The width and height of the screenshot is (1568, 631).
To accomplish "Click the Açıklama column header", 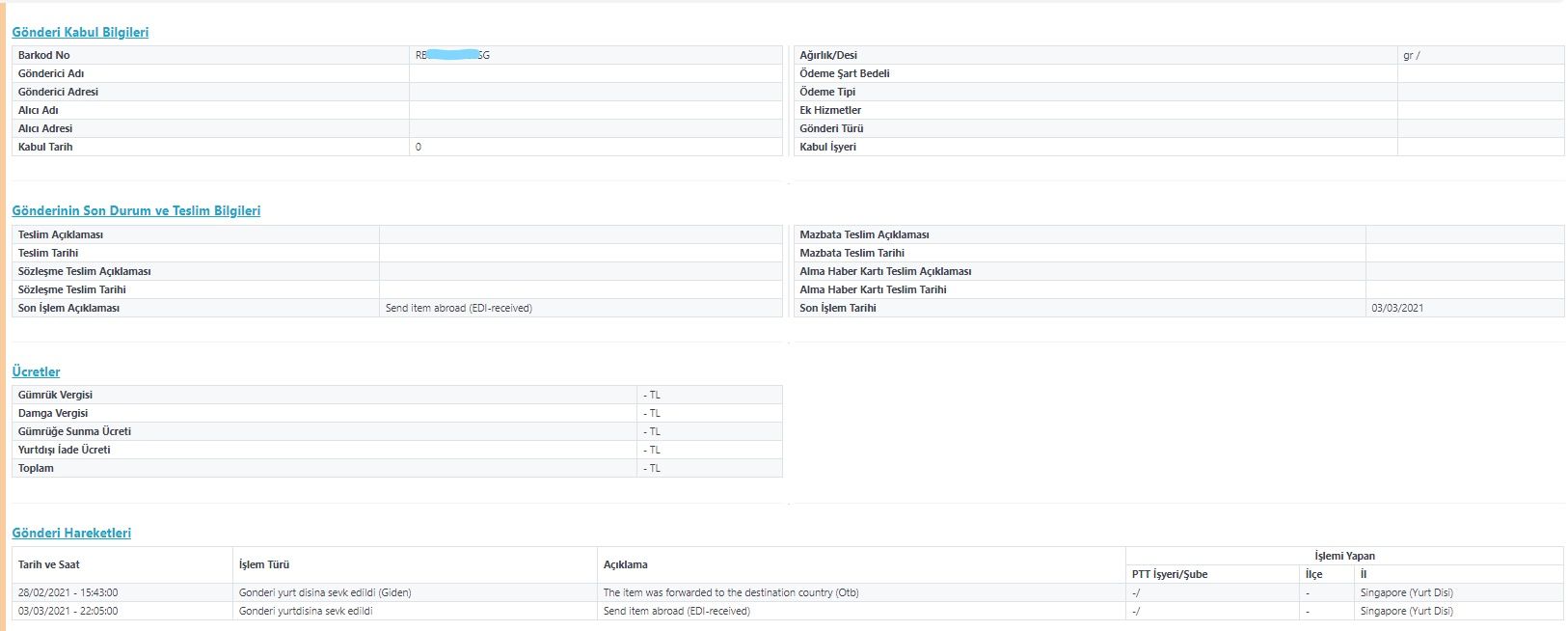I will click(x=626, y=564).
